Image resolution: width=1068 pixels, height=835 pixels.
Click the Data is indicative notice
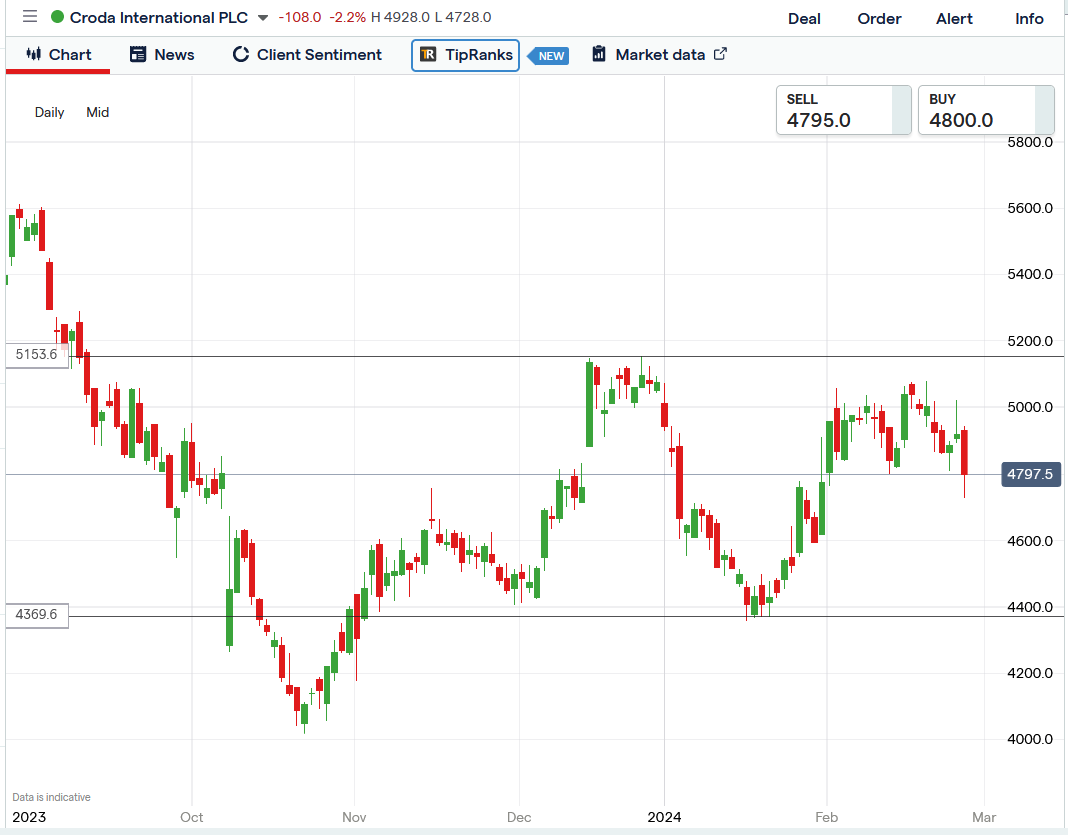pos(51,798)
